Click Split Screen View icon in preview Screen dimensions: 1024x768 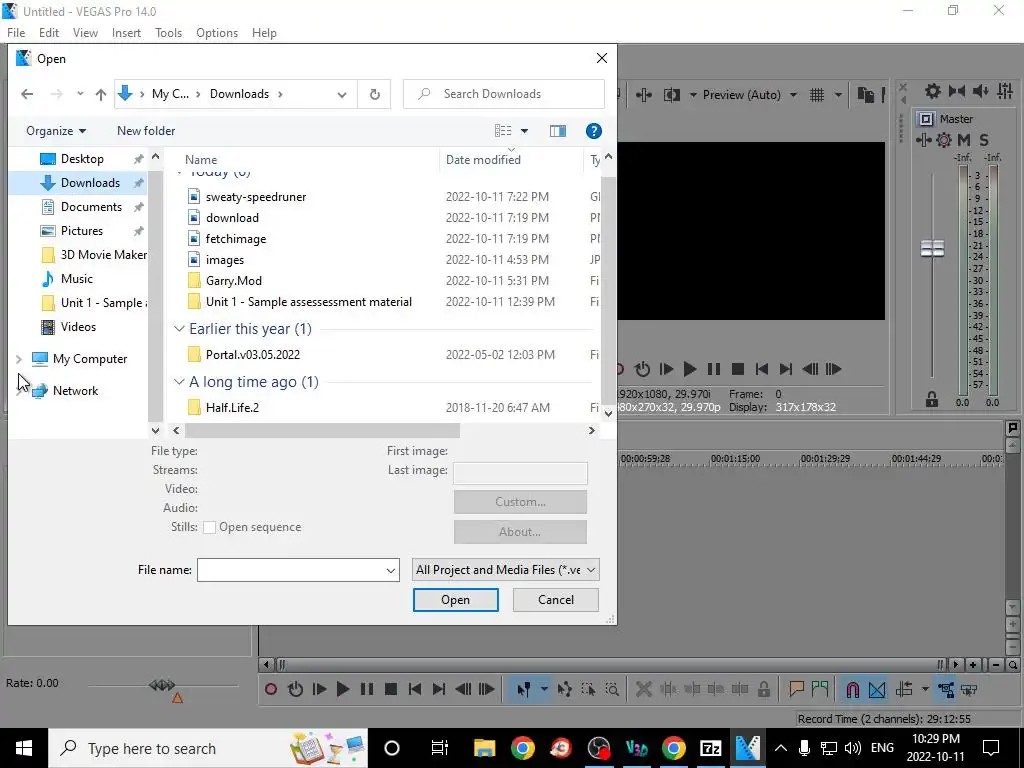[671, 95]
